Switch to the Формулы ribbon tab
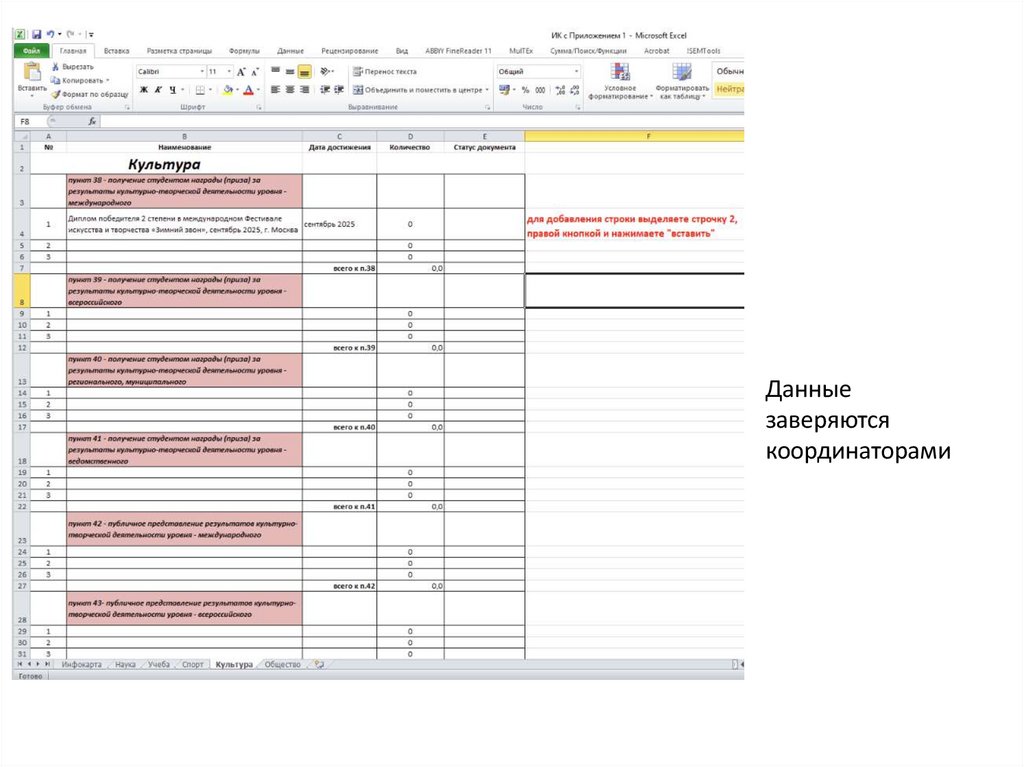Screen dimensions: 1024x767 [244, 51]
